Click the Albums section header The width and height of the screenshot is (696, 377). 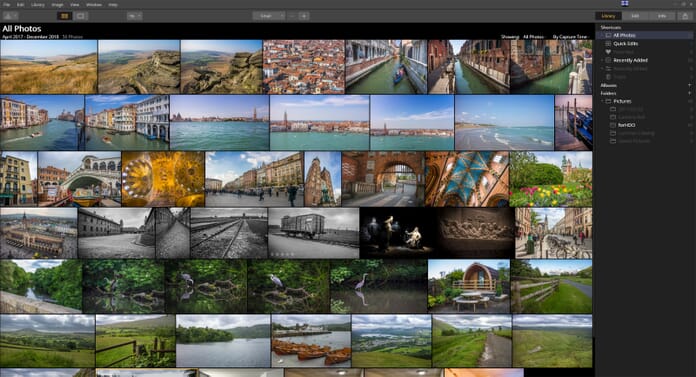pos(608,85)
